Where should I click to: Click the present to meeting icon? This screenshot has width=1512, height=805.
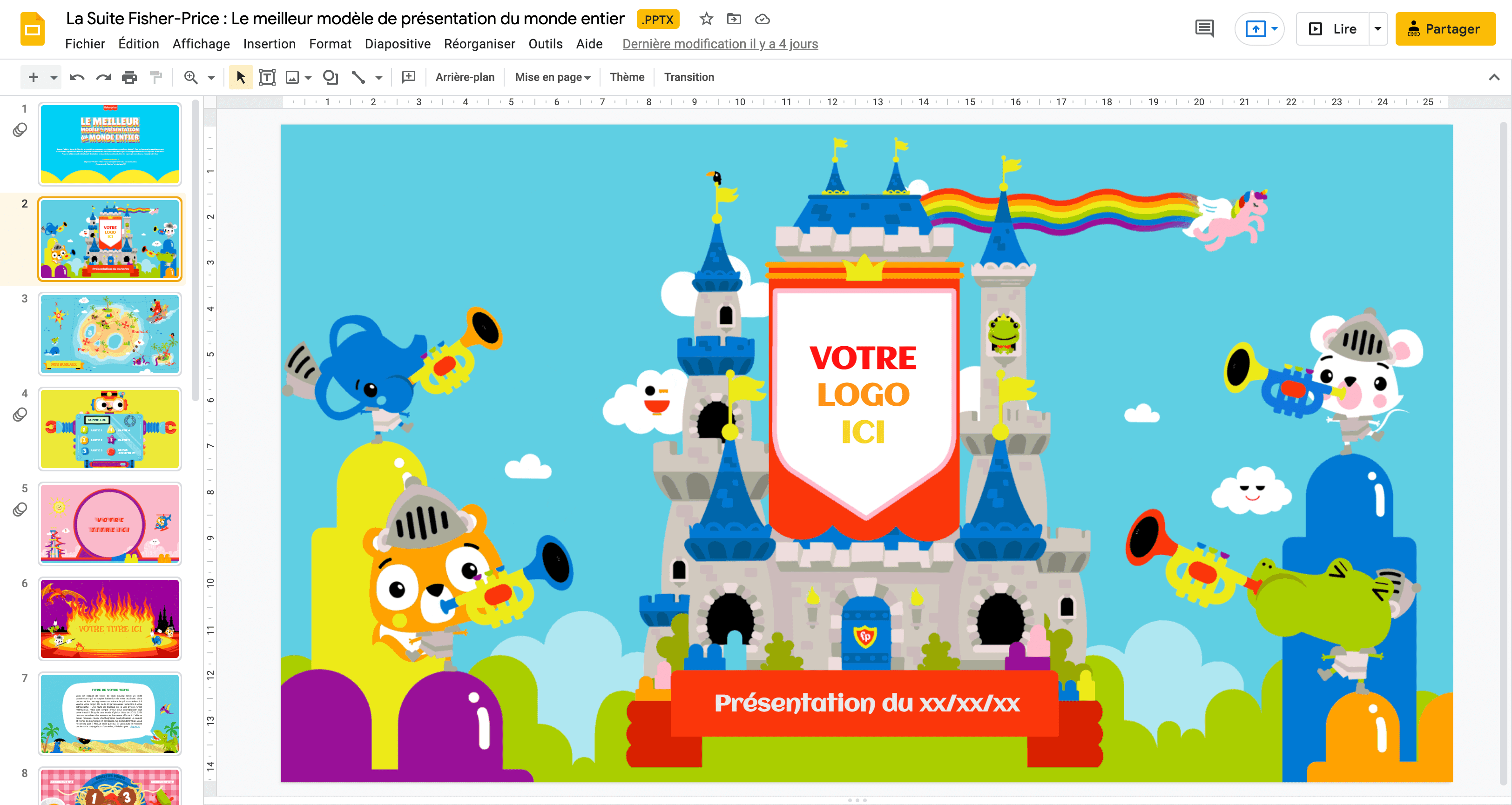tap(1255, 29)
